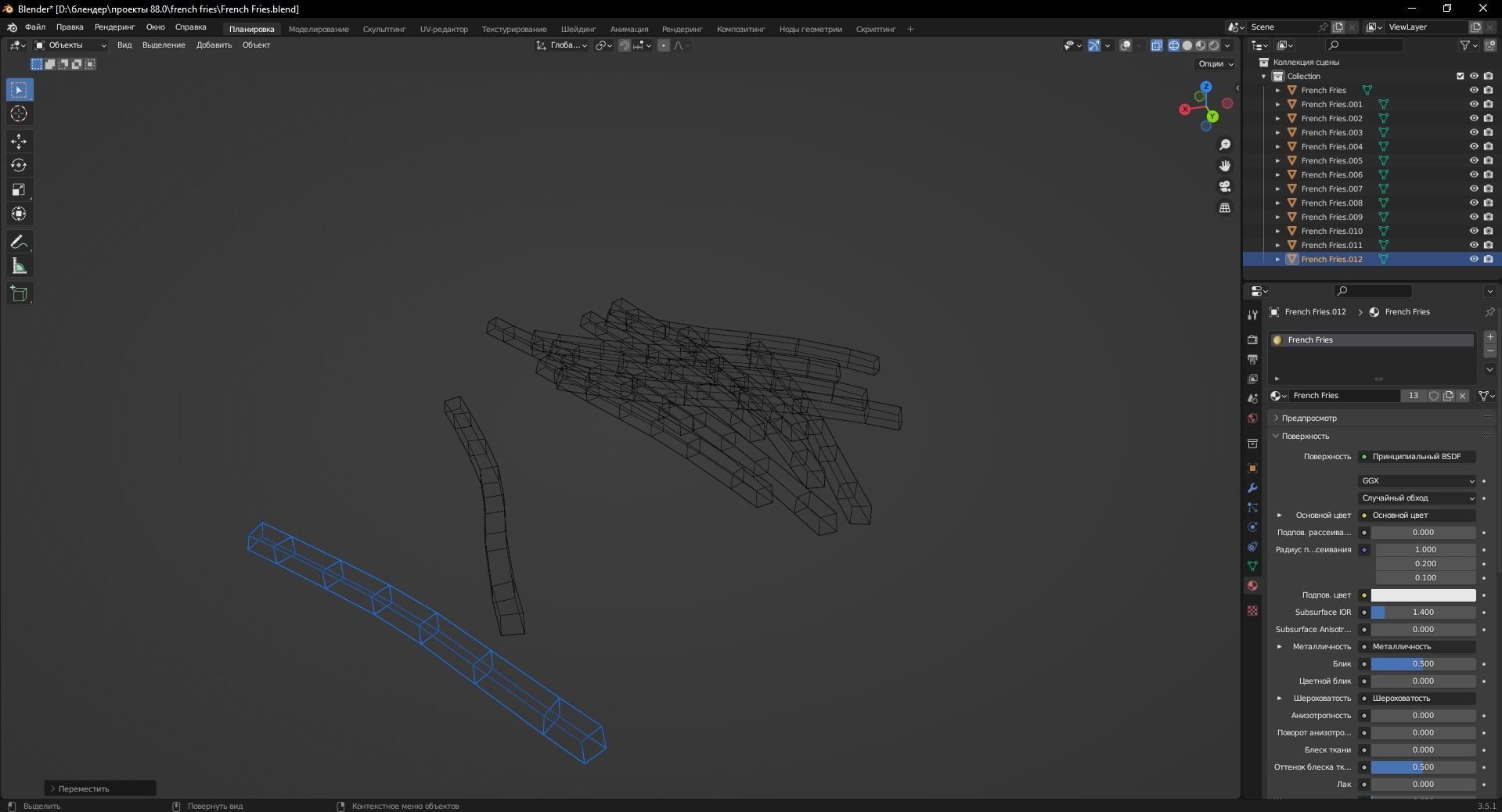Open the Object Data mesh properties tab
Image resolution: width=1502 pixels, height=812 pixels.
(x=1252, y=566)
